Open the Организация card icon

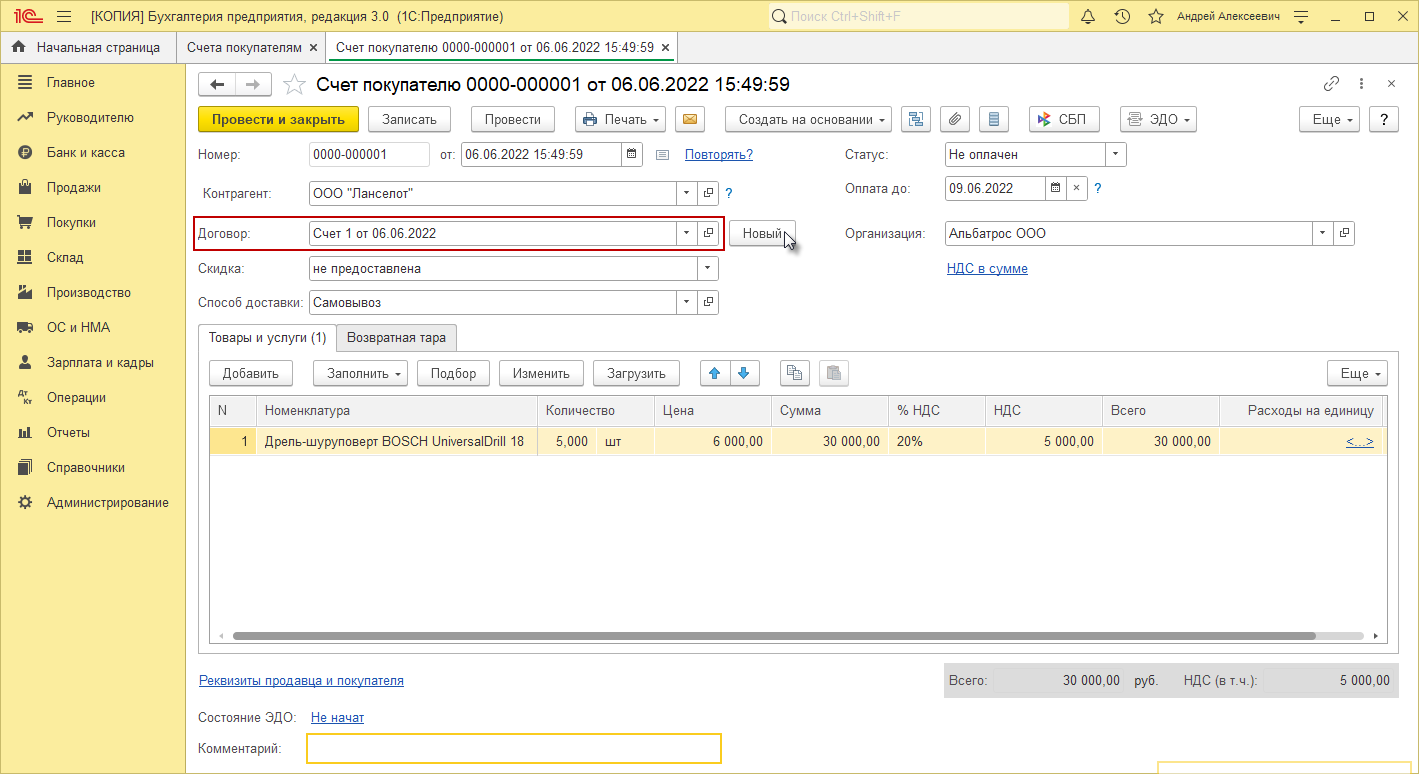(1344, 233)
